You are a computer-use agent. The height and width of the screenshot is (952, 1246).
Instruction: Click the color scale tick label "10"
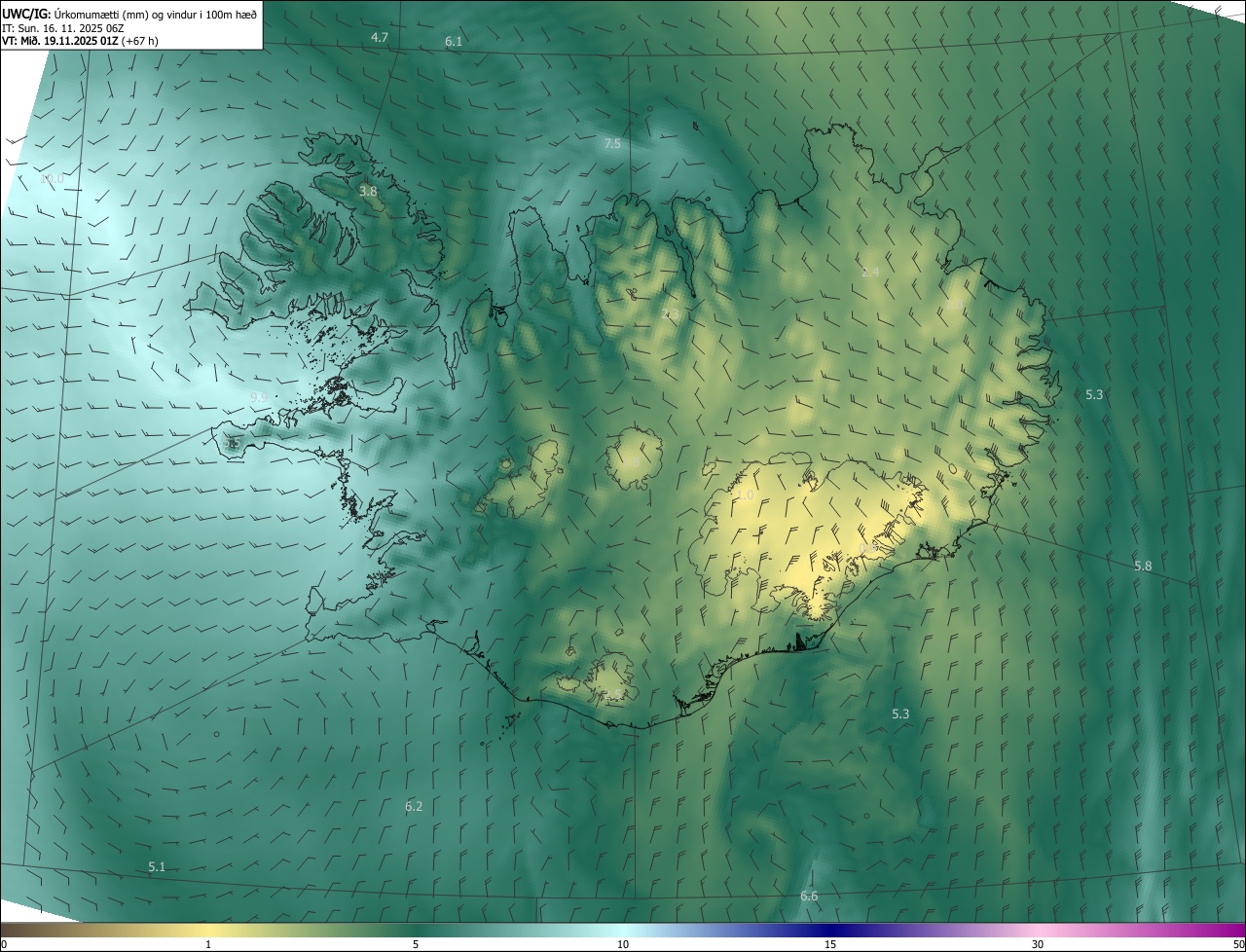tap(623, 944)
